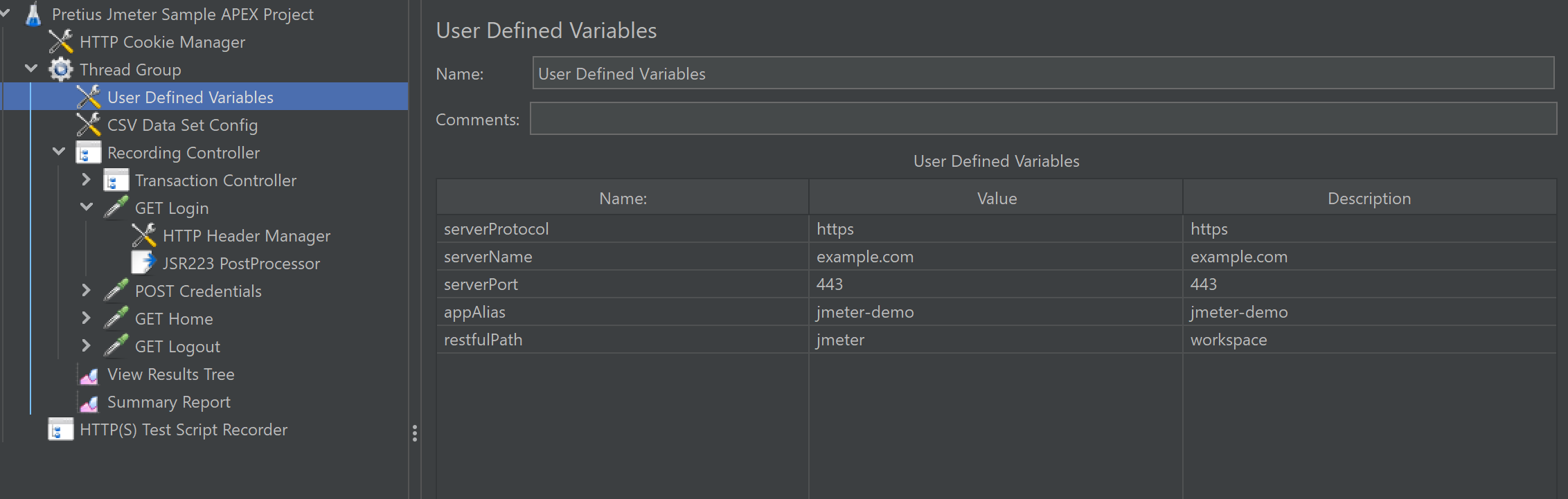Image resolution: width=1568 pixels, height=499 pixels.
Task: Expand the Transaction Controller node
Action: [x=86, y=180]
